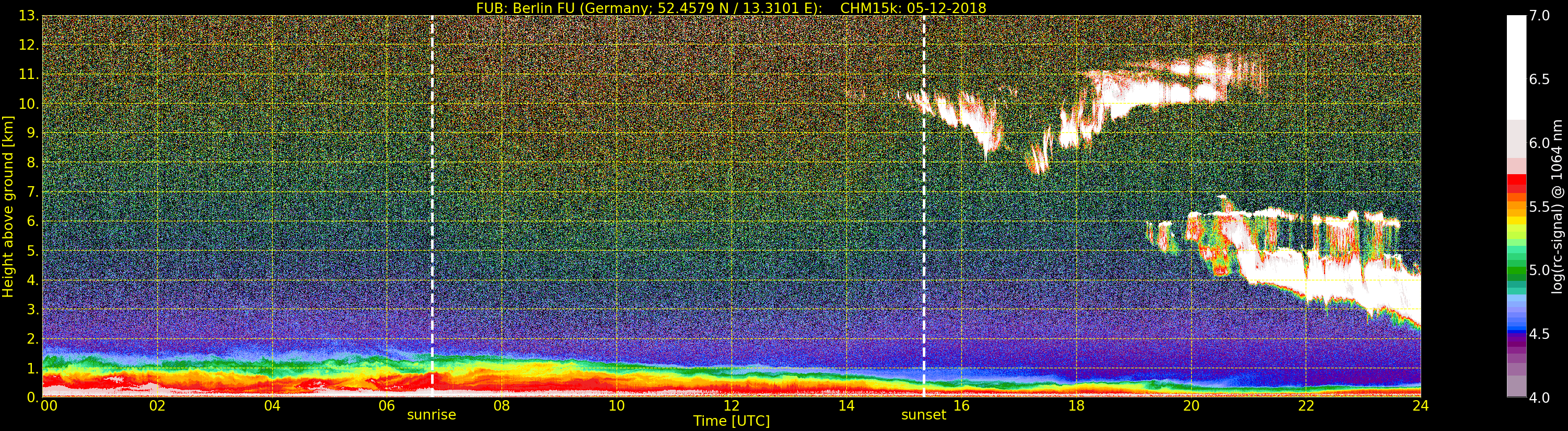Click the '6.0' colorbar tick label
The image size is (1568, 431).
1539,143
